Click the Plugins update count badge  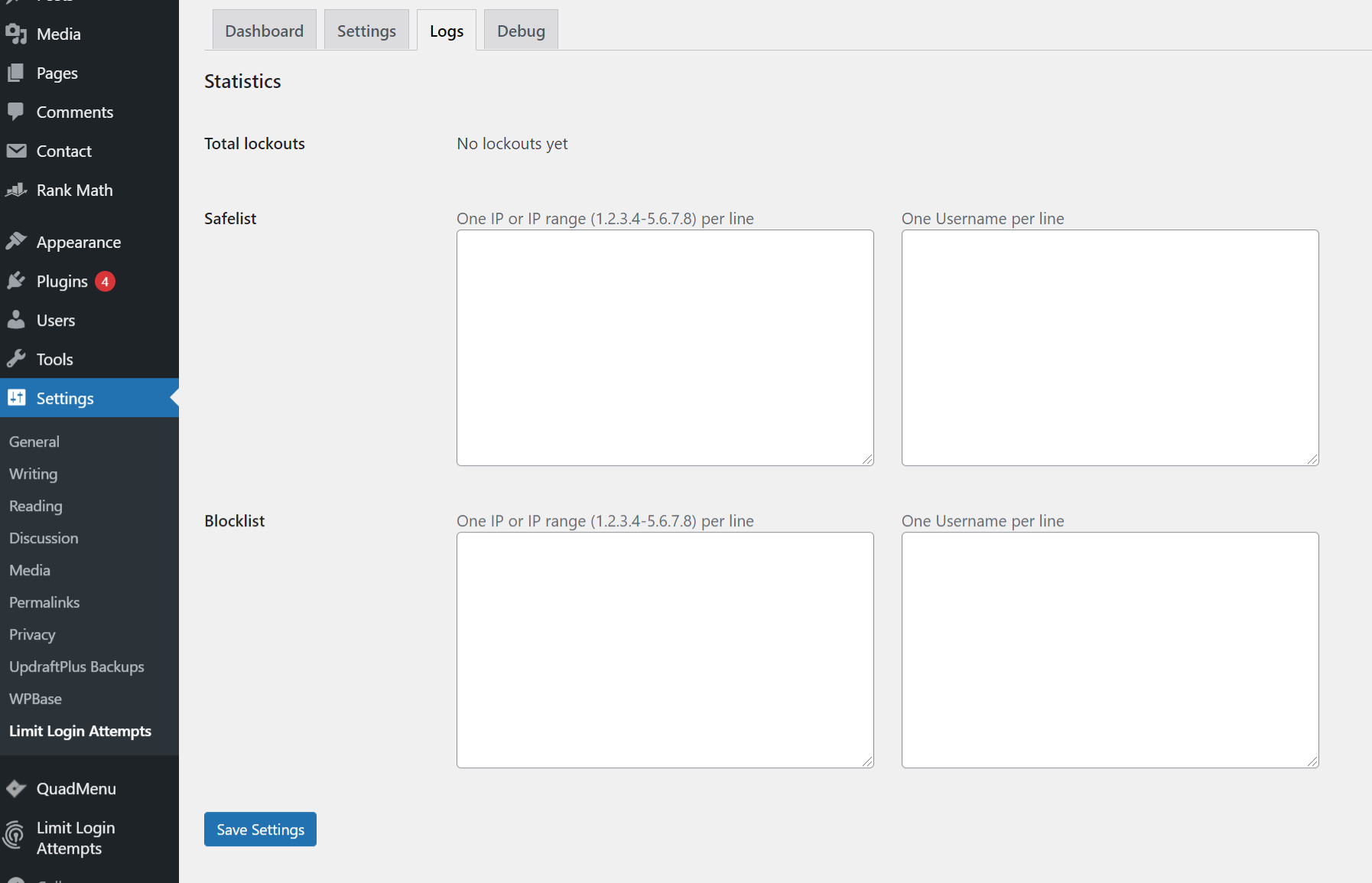point(105,281)
